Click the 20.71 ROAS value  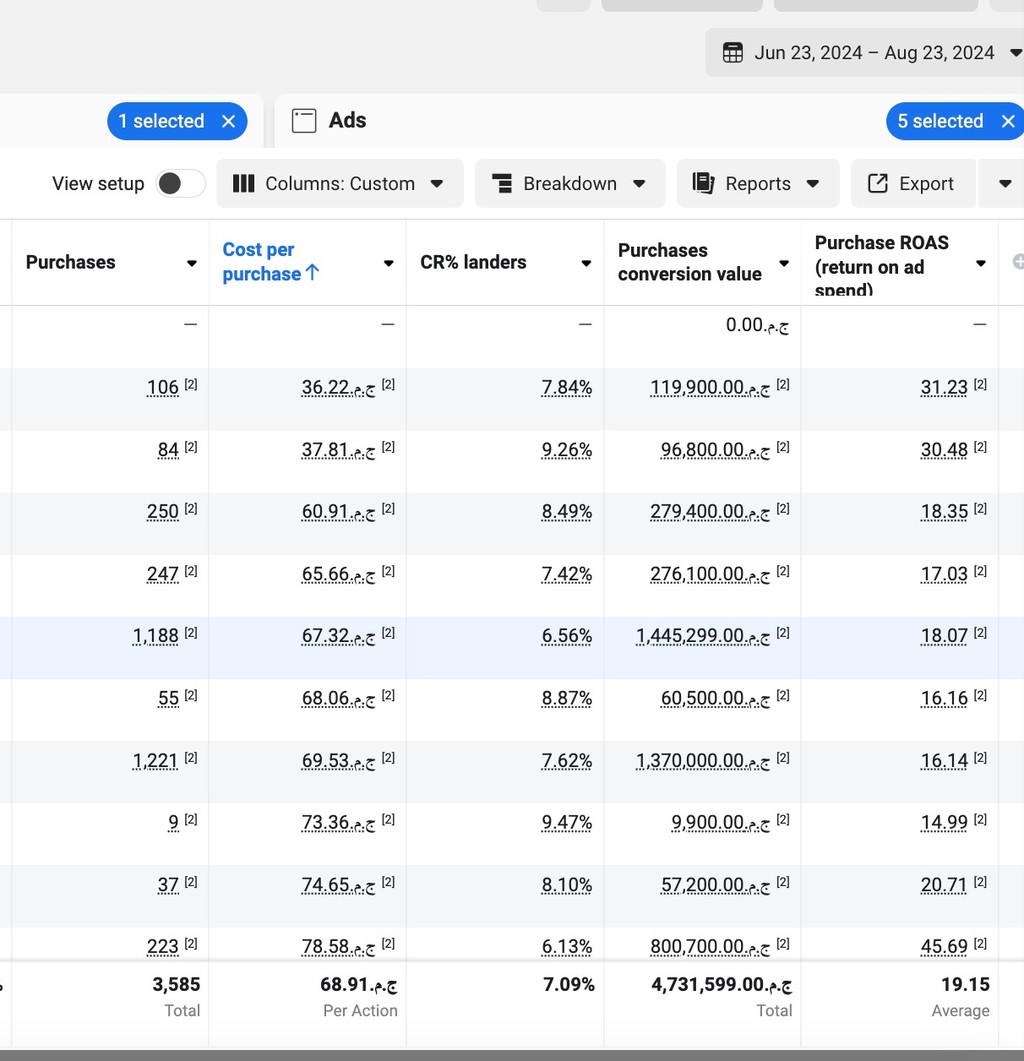tap(944, 884)
